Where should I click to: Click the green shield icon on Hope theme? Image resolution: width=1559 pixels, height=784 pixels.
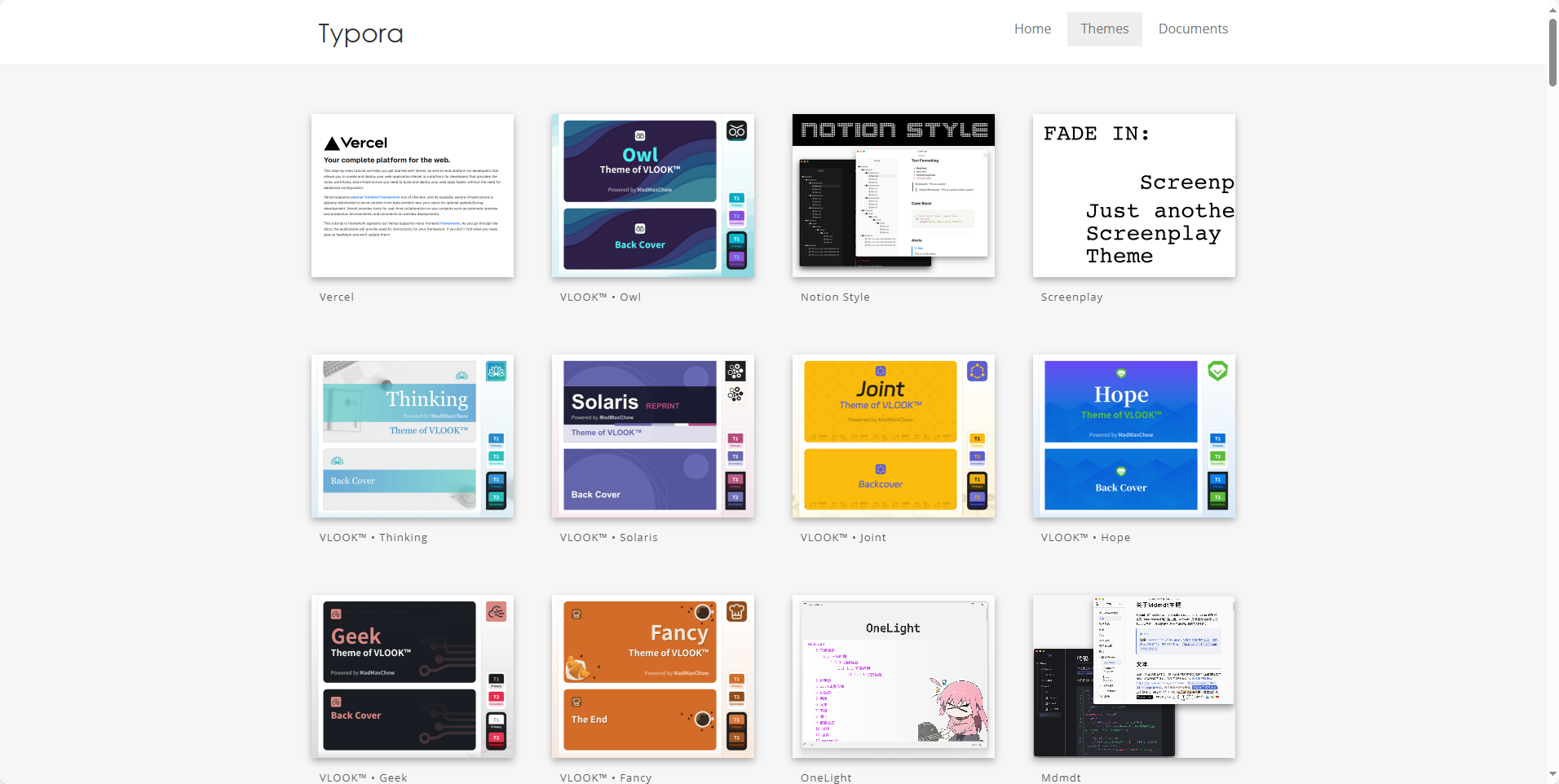click(x=1218, y=372)
